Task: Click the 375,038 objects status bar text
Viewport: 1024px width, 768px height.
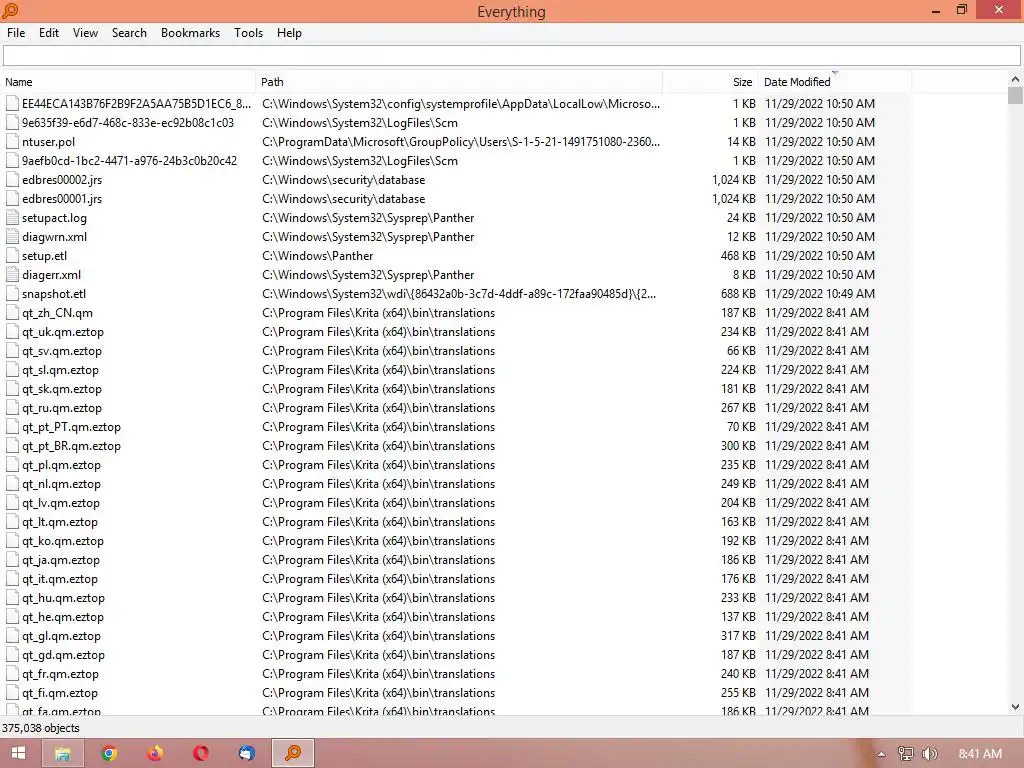Action: click(40, 728)
